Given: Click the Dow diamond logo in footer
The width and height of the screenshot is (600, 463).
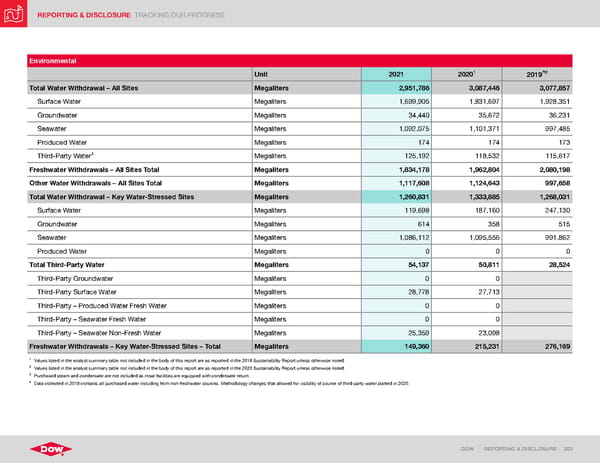Looking at the screenshot, I should tap(51, 449).
